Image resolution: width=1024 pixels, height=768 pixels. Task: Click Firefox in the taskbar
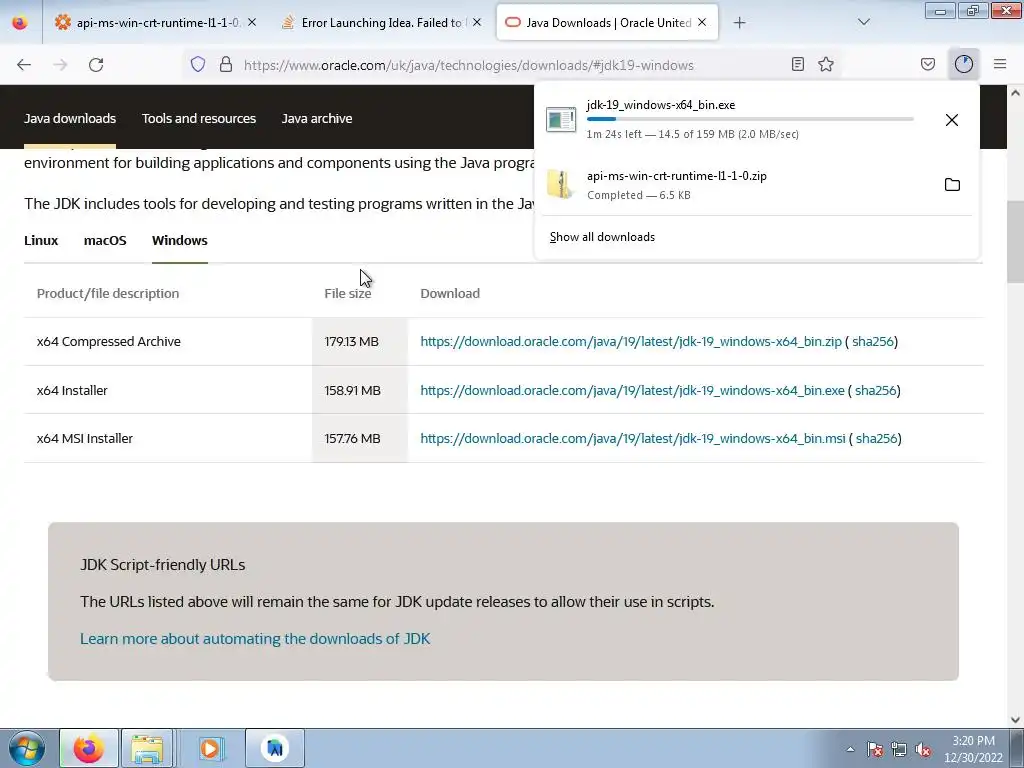(89, 748)
